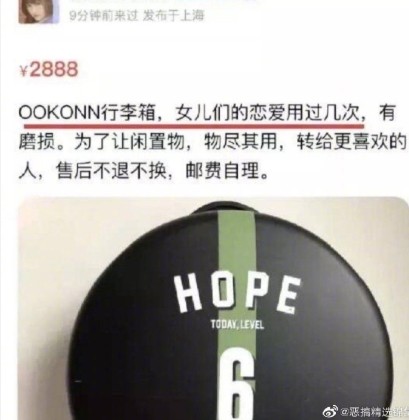Click the white HOPE lettering

coord(237,294)
